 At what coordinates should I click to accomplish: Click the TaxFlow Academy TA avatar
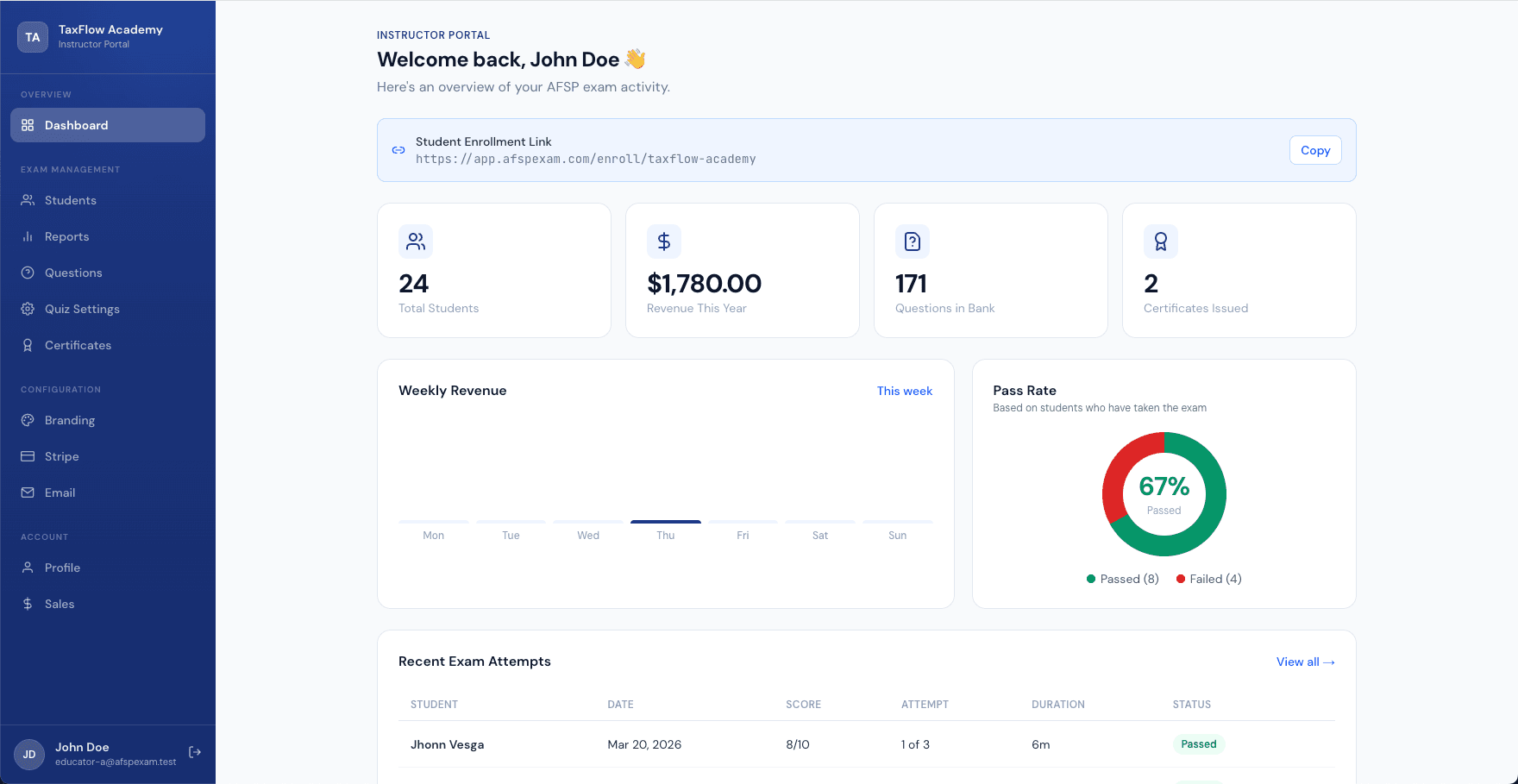[x=32, y=37]
